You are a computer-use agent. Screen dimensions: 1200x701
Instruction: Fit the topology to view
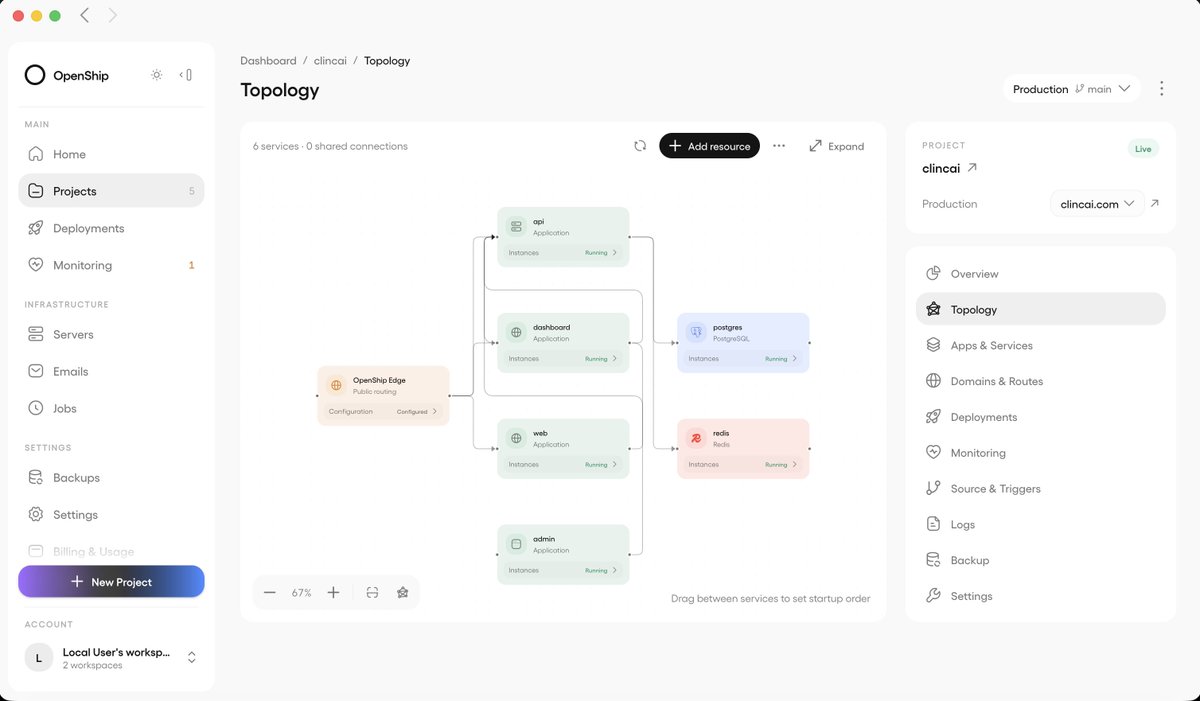(372, 593)
